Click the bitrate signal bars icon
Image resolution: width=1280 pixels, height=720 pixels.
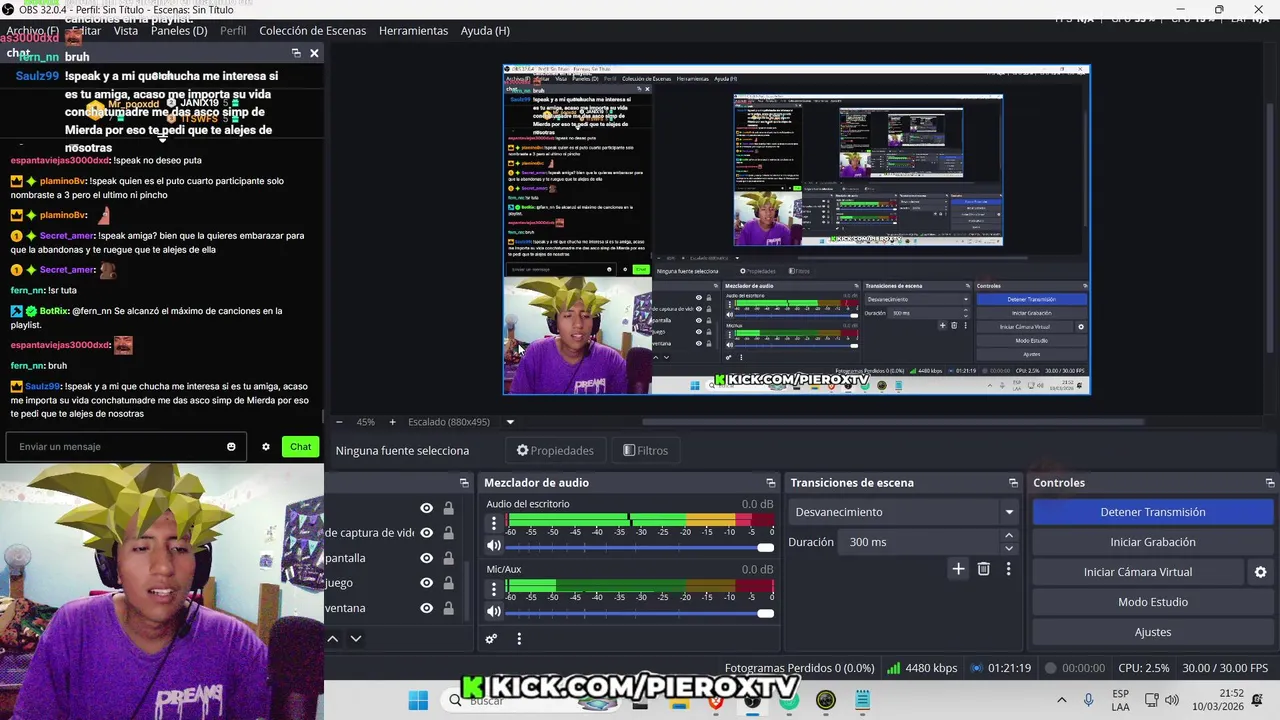pos(893,668)
